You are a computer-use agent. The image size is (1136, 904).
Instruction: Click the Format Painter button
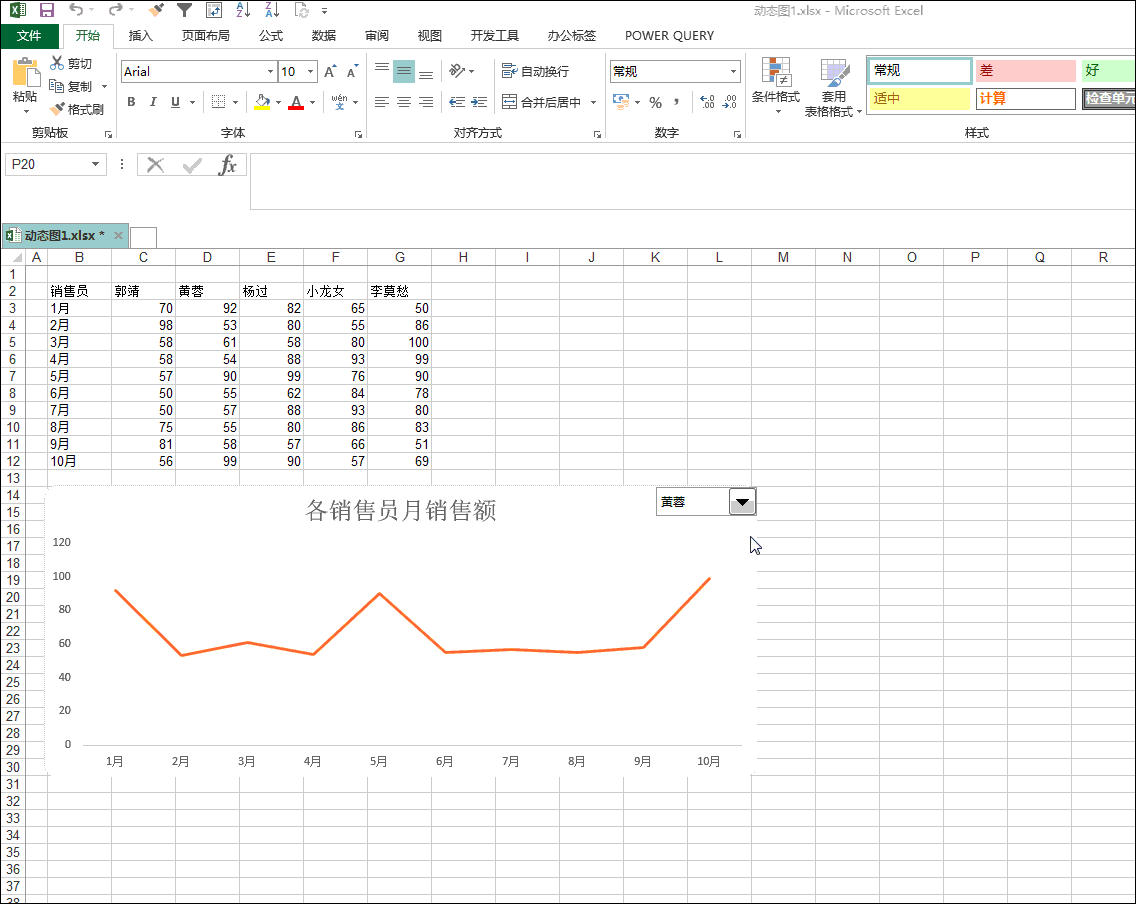point(78,109)
